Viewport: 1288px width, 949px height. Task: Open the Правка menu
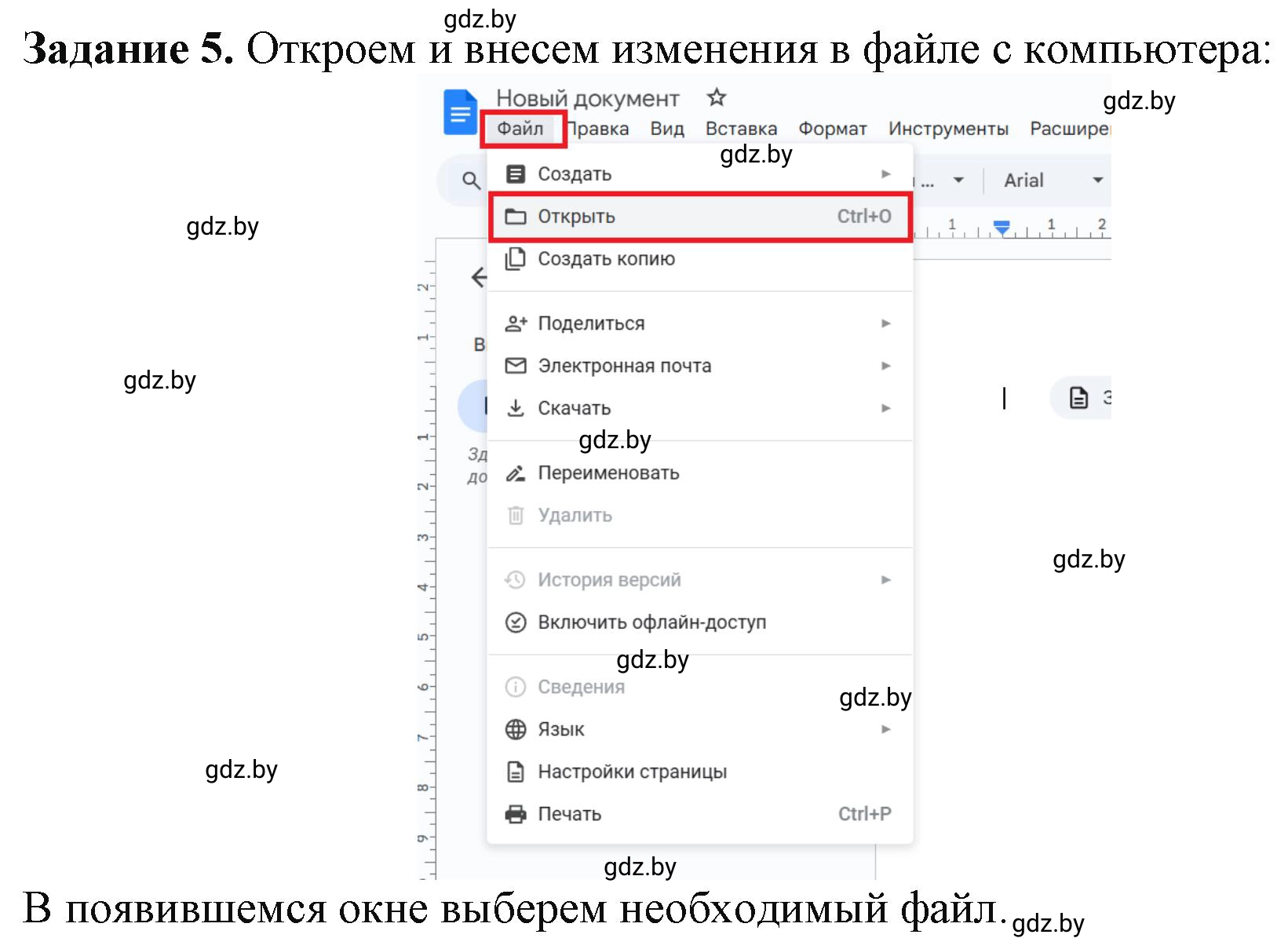point(598,129)
